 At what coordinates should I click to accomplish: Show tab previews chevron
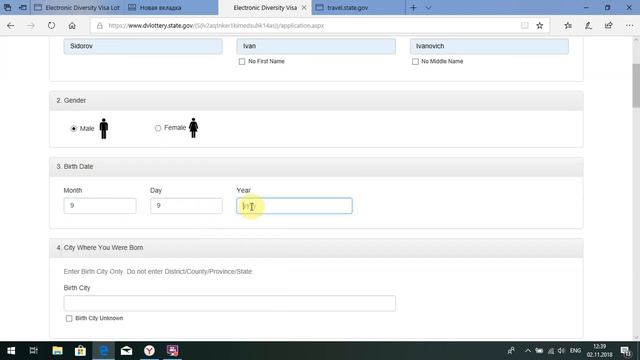tap(428, 7)
